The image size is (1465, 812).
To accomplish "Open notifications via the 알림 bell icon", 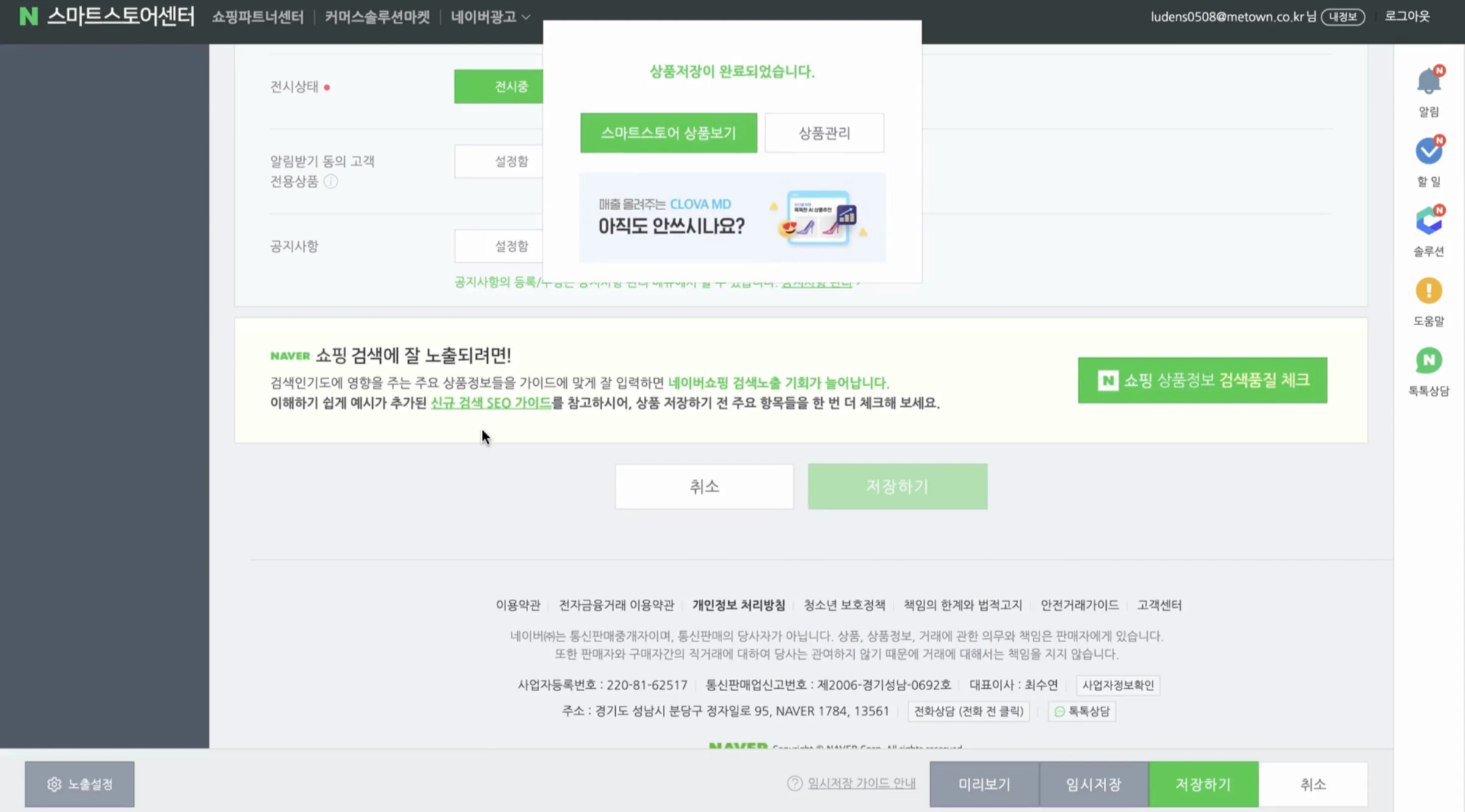I will 1428,81.
